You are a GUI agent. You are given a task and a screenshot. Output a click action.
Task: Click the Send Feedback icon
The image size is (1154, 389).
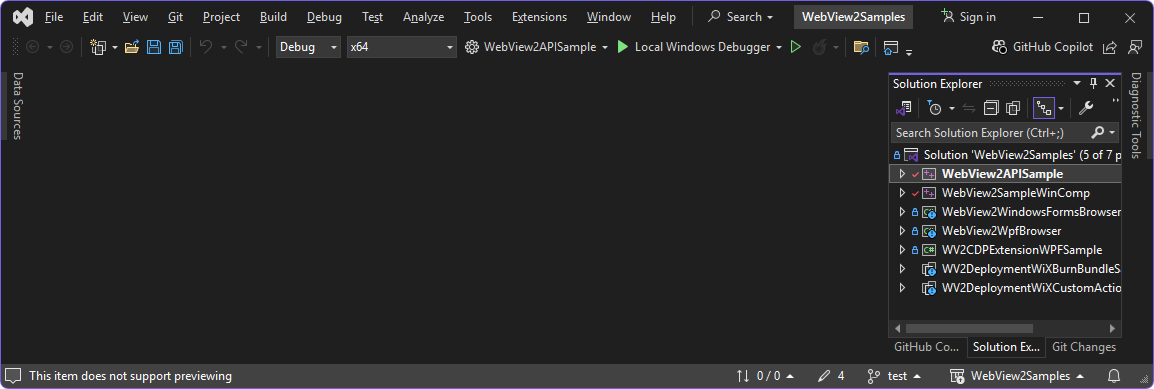[1134, 47]
